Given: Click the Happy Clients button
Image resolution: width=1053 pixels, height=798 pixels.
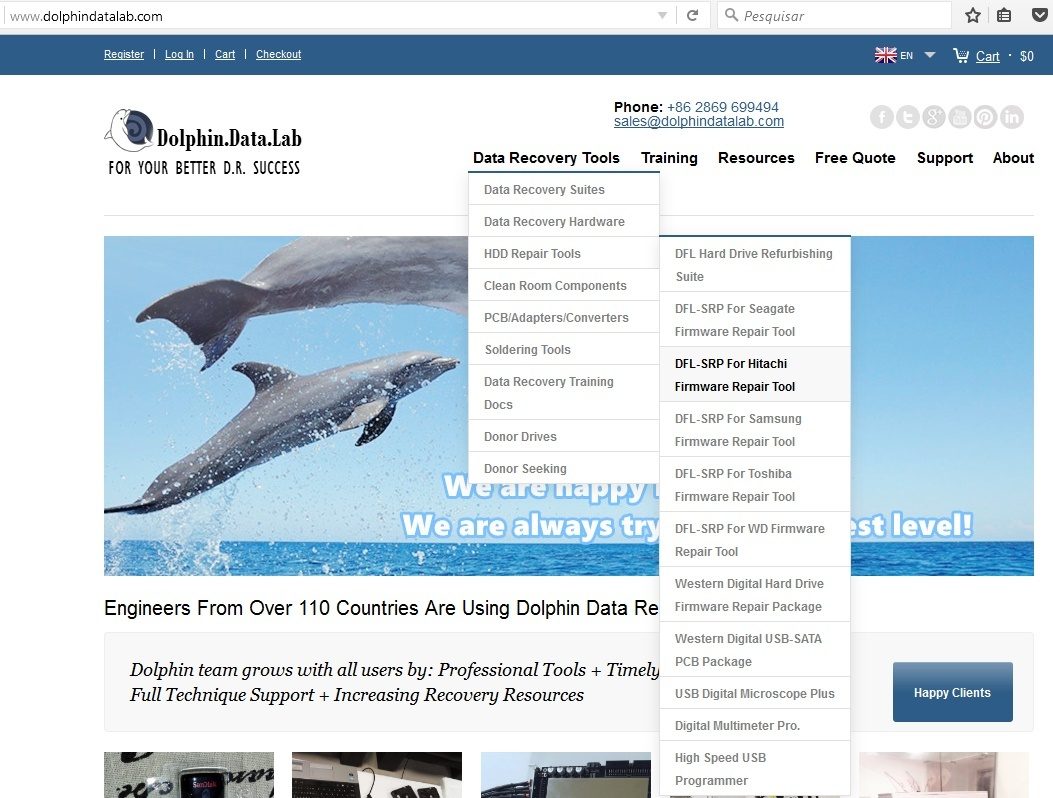Looking at the screenshot, I should click(952, 692).
